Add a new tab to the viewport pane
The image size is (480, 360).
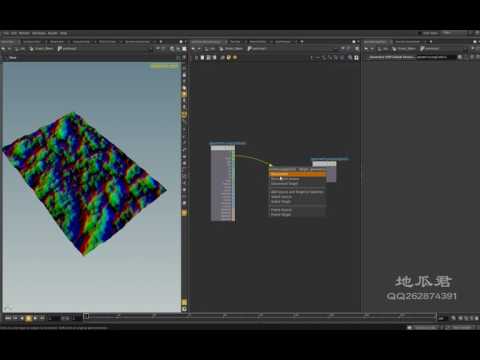point(161,42)
